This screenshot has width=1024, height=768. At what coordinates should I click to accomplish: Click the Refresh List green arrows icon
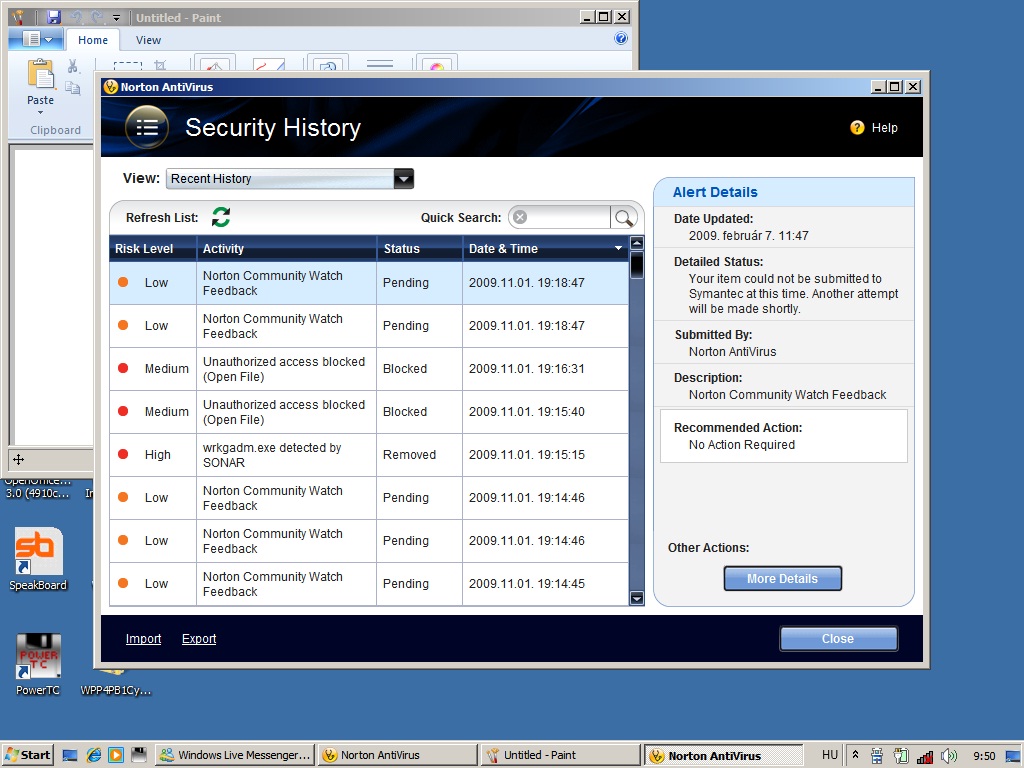click(221, 217)
